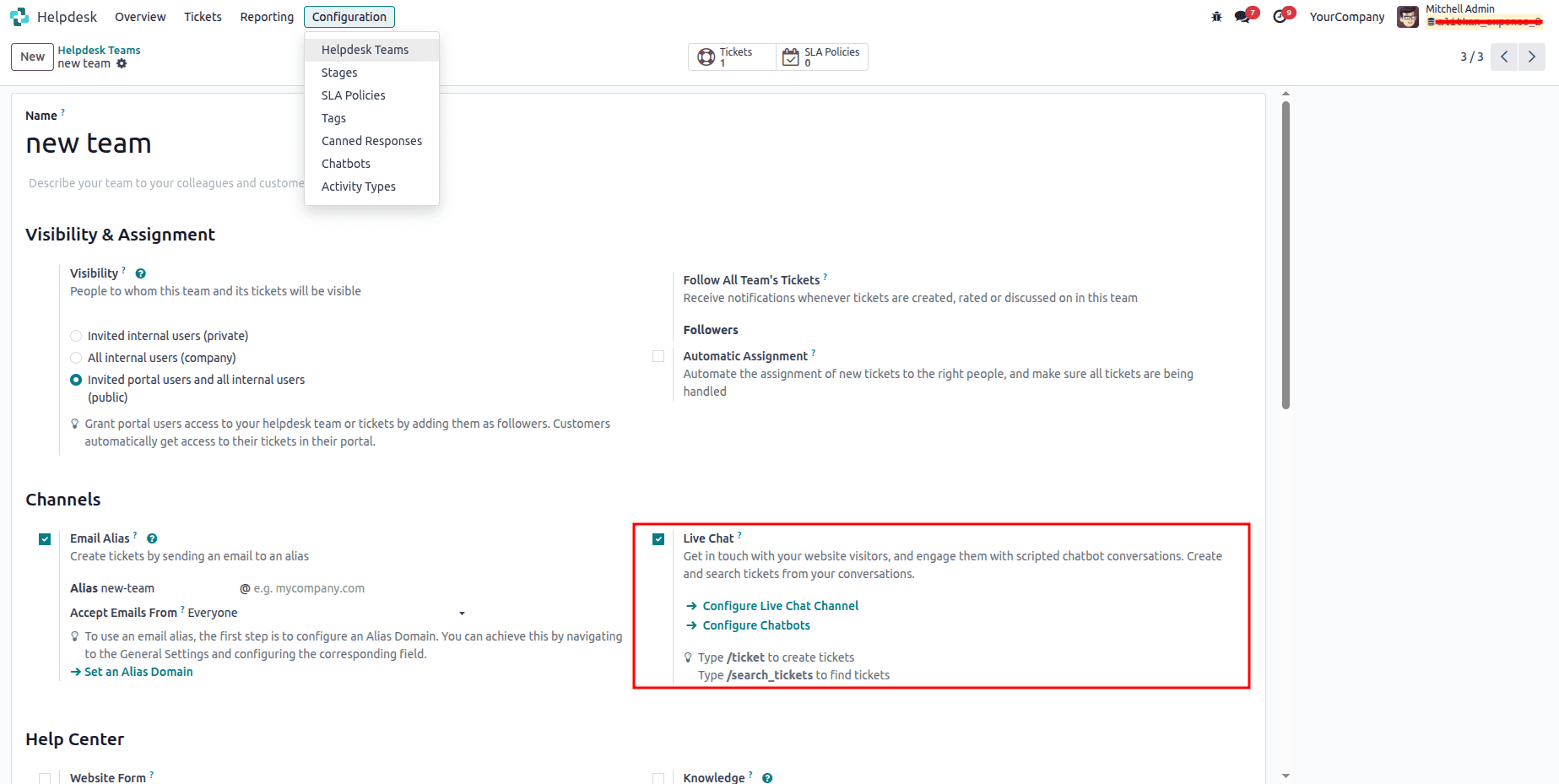Screen dimensions: 1559x784
Task: Select Stages from the Configuration menu
Action: (338, 73)
